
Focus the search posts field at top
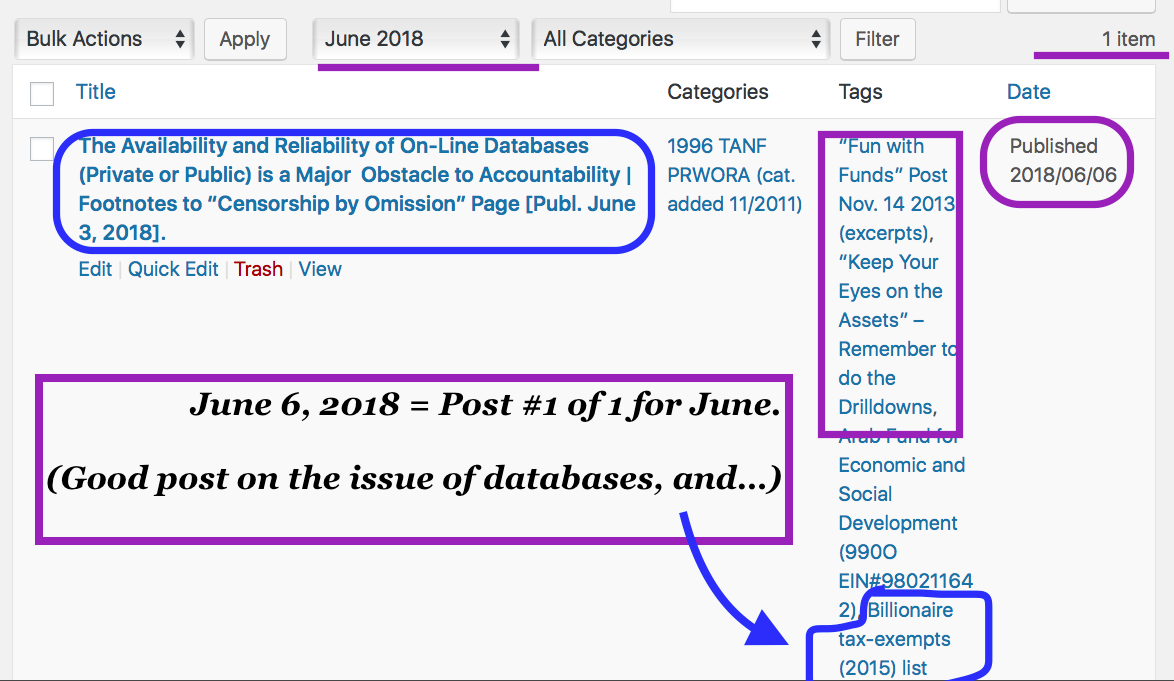coord(834,4)
